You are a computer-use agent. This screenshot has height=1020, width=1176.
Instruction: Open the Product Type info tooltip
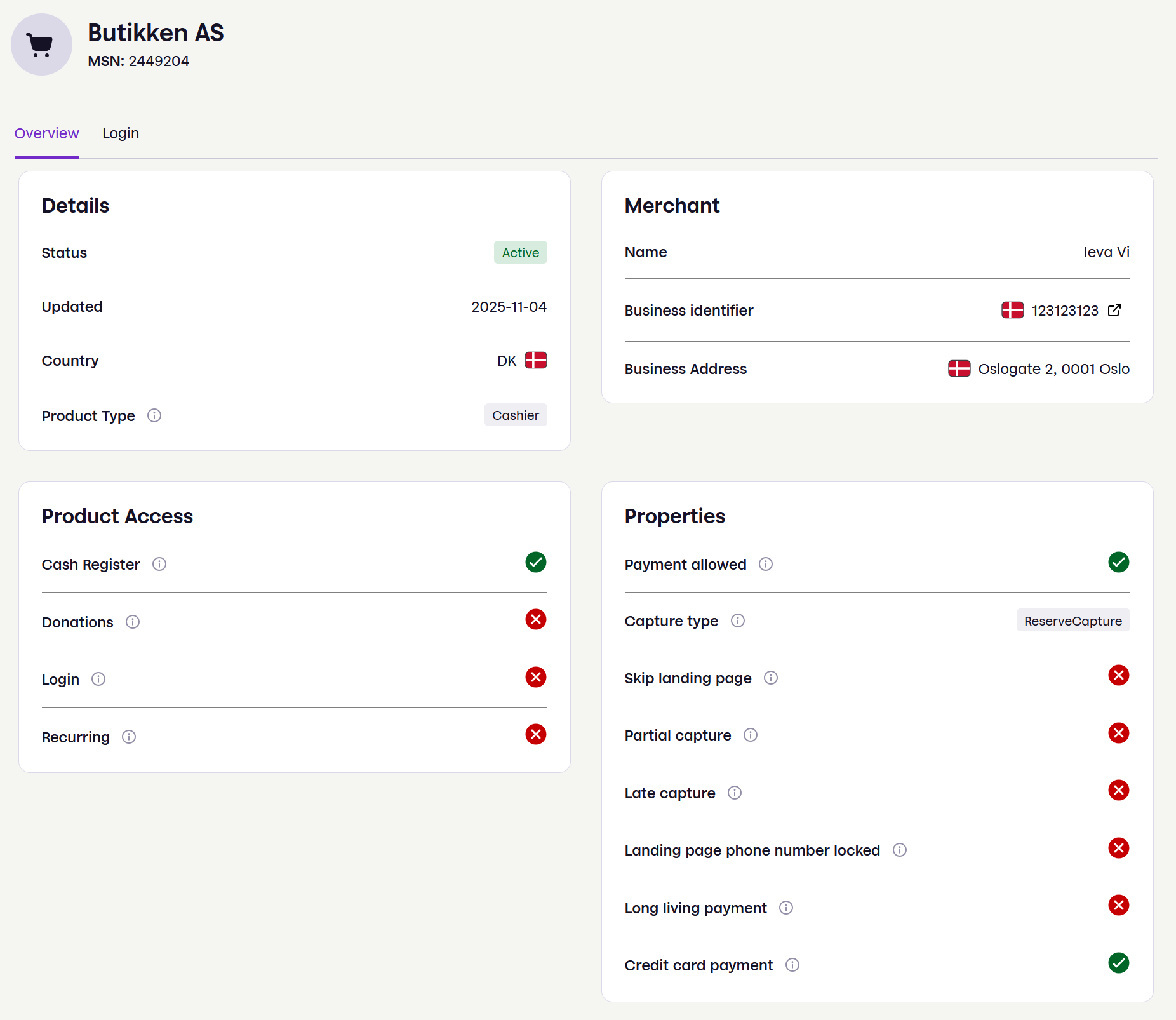154,416
